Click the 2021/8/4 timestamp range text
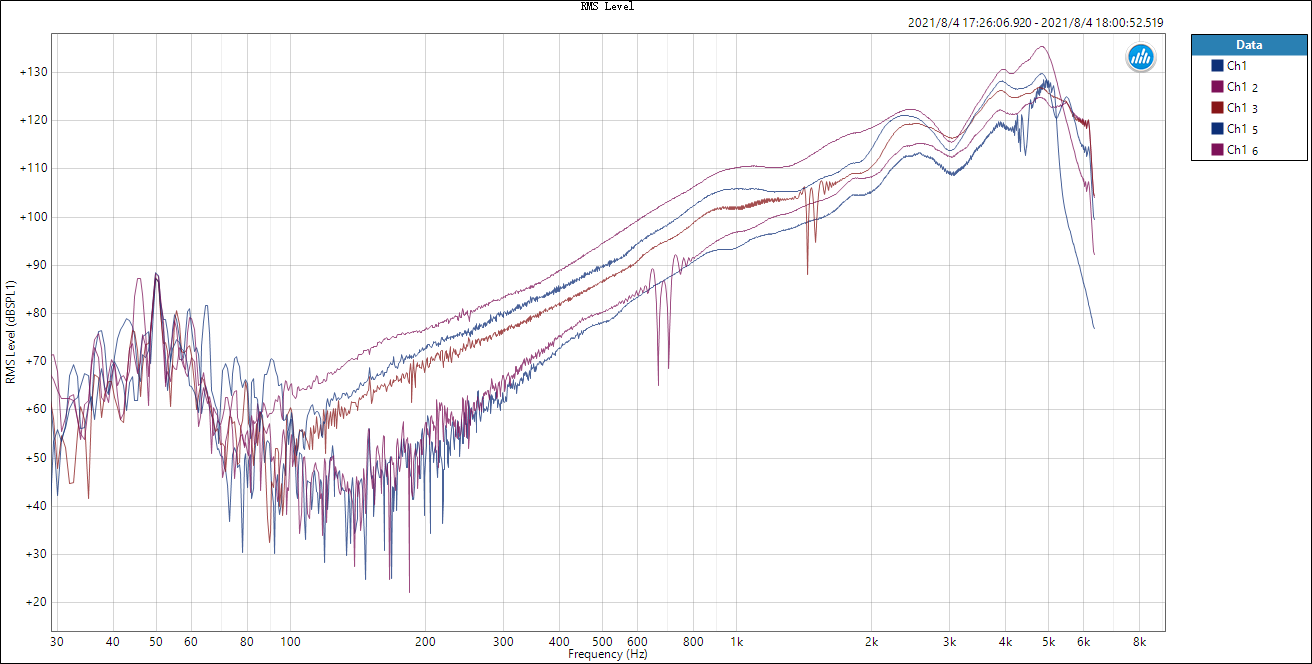This screenshot has height=664, width=1312. coord(1035,23)
